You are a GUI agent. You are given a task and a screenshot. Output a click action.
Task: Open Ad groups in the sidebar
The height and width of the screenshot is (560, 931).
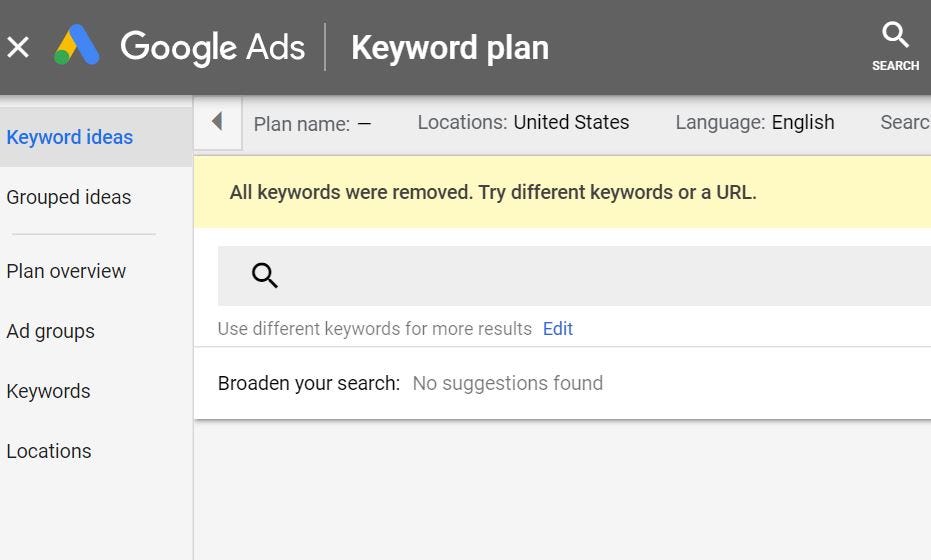pyautogui.click(x=51, y=331)
